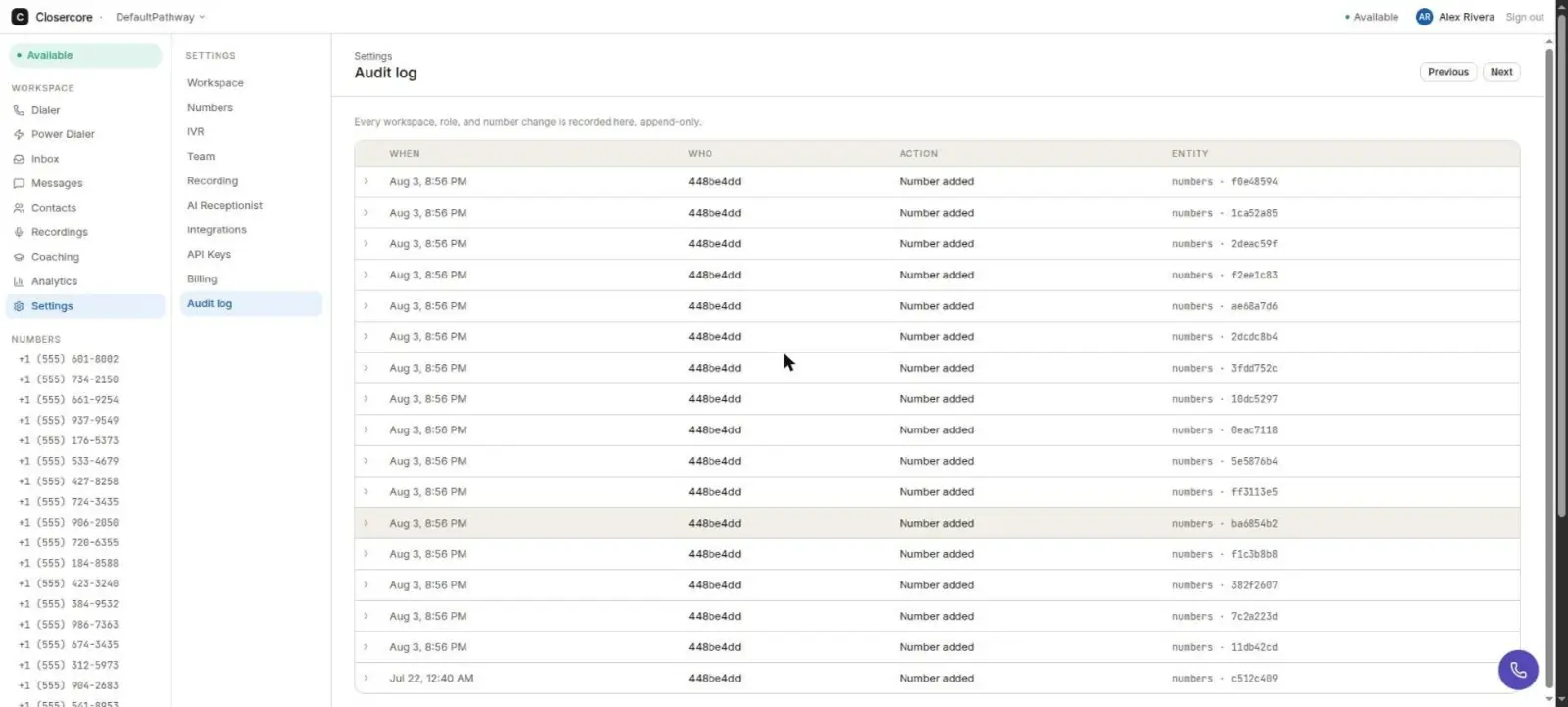Click the Available status in top bar
This screenshot has width=1568, height=707.
(x=1371, y=17)
